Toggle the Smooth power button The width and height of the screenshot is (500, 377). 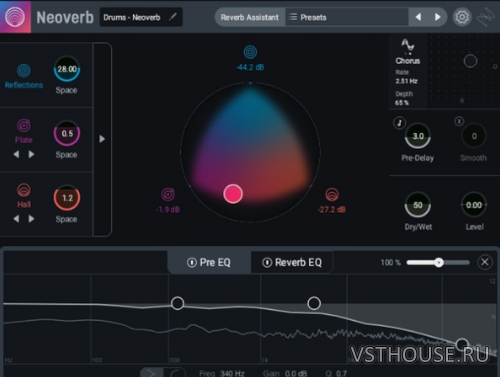pos(459,121)
